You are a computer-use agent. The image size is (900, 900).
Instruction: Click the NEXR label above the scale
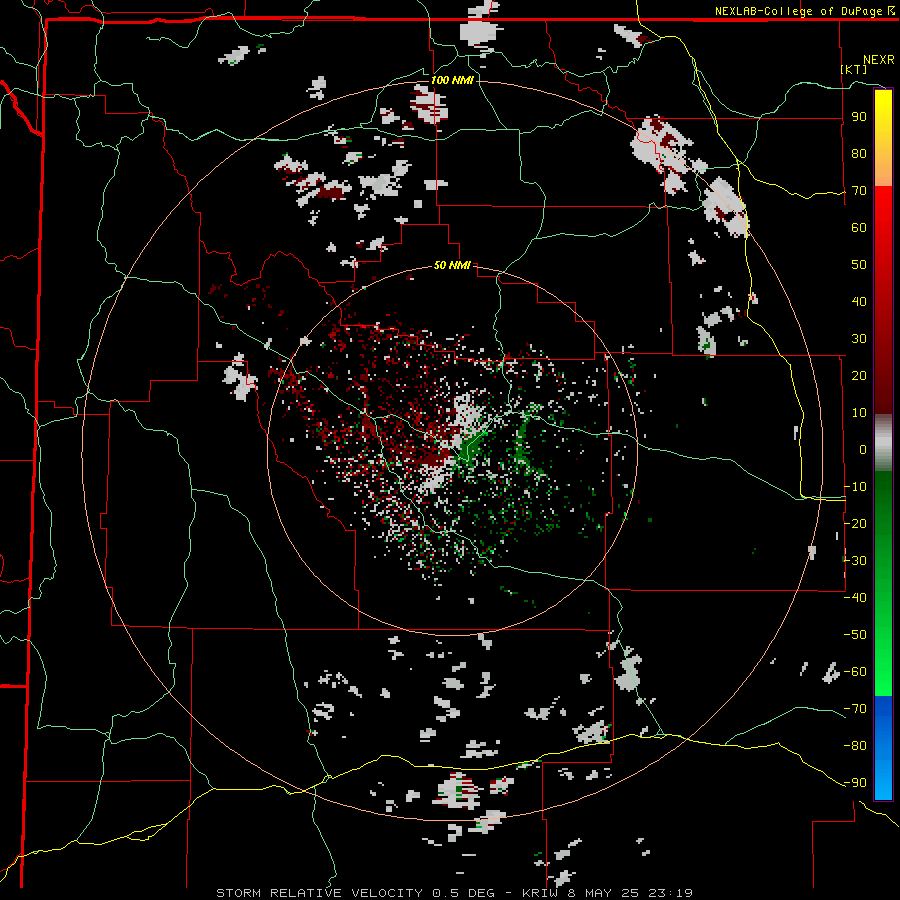click(878, 60)
